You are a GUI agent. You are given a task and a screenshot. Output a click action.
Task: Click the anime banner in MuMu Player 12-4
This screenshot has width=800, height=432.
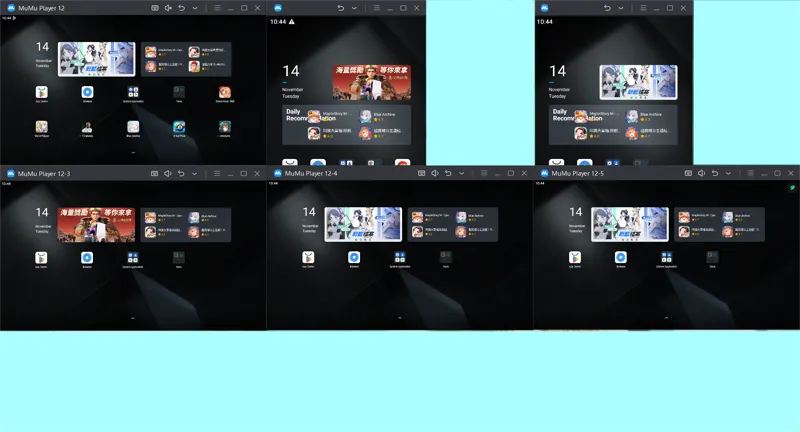[363, 224]
